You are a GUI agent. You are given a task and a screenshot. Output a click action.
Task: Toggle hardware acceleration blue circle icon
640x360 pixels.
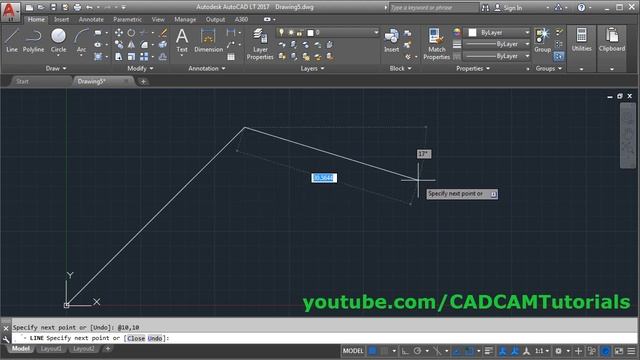606,351
